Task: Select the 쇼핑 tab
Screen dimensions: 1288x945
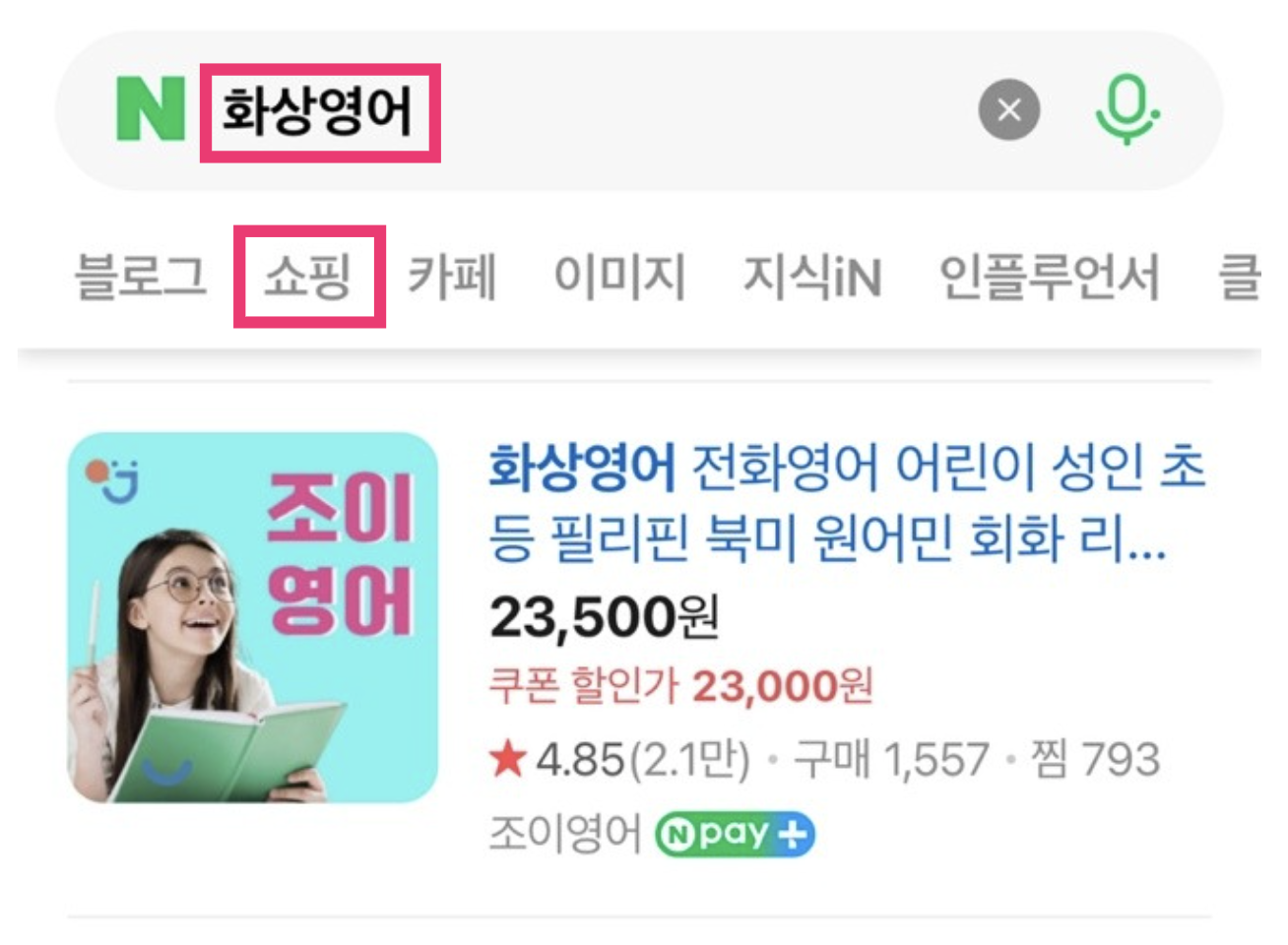Action: pos(308,276)
